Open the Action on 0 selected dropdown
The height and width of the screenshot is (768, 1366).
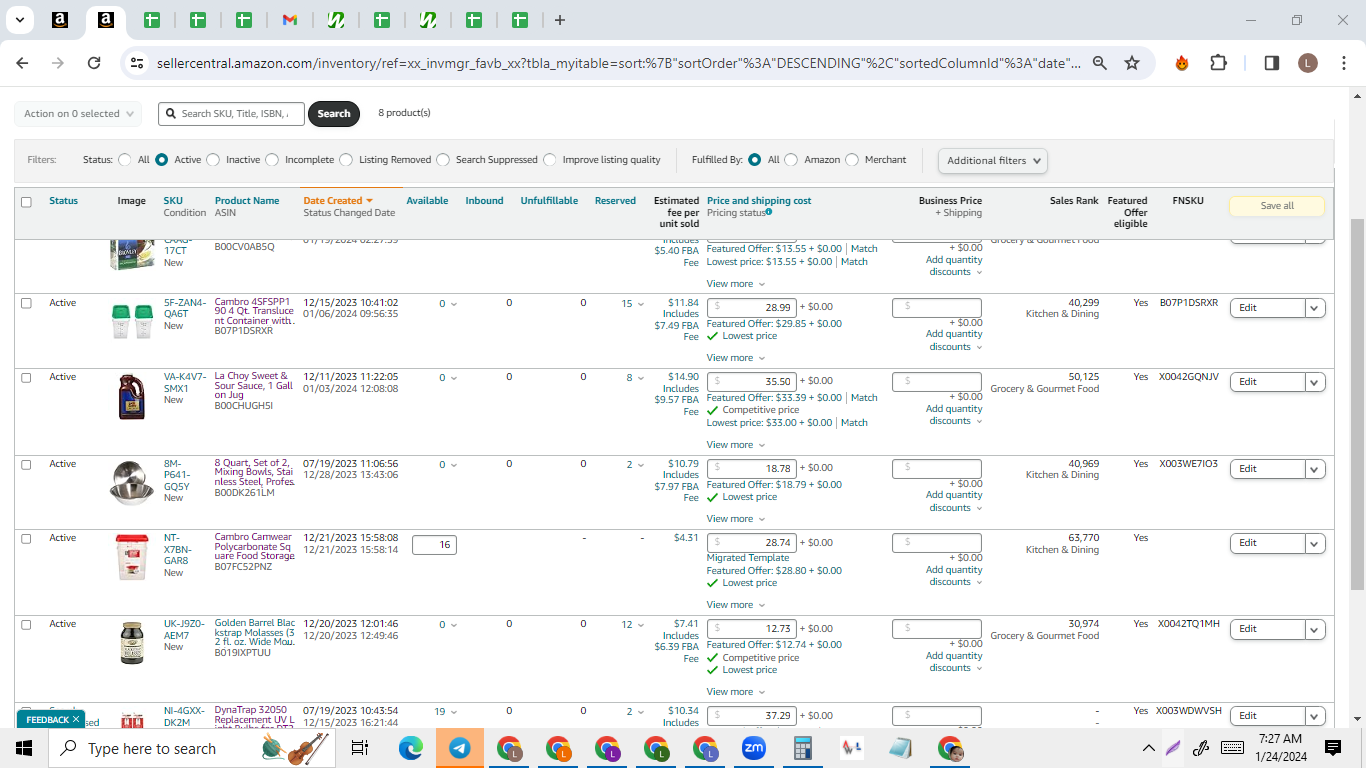click(78, 114)
